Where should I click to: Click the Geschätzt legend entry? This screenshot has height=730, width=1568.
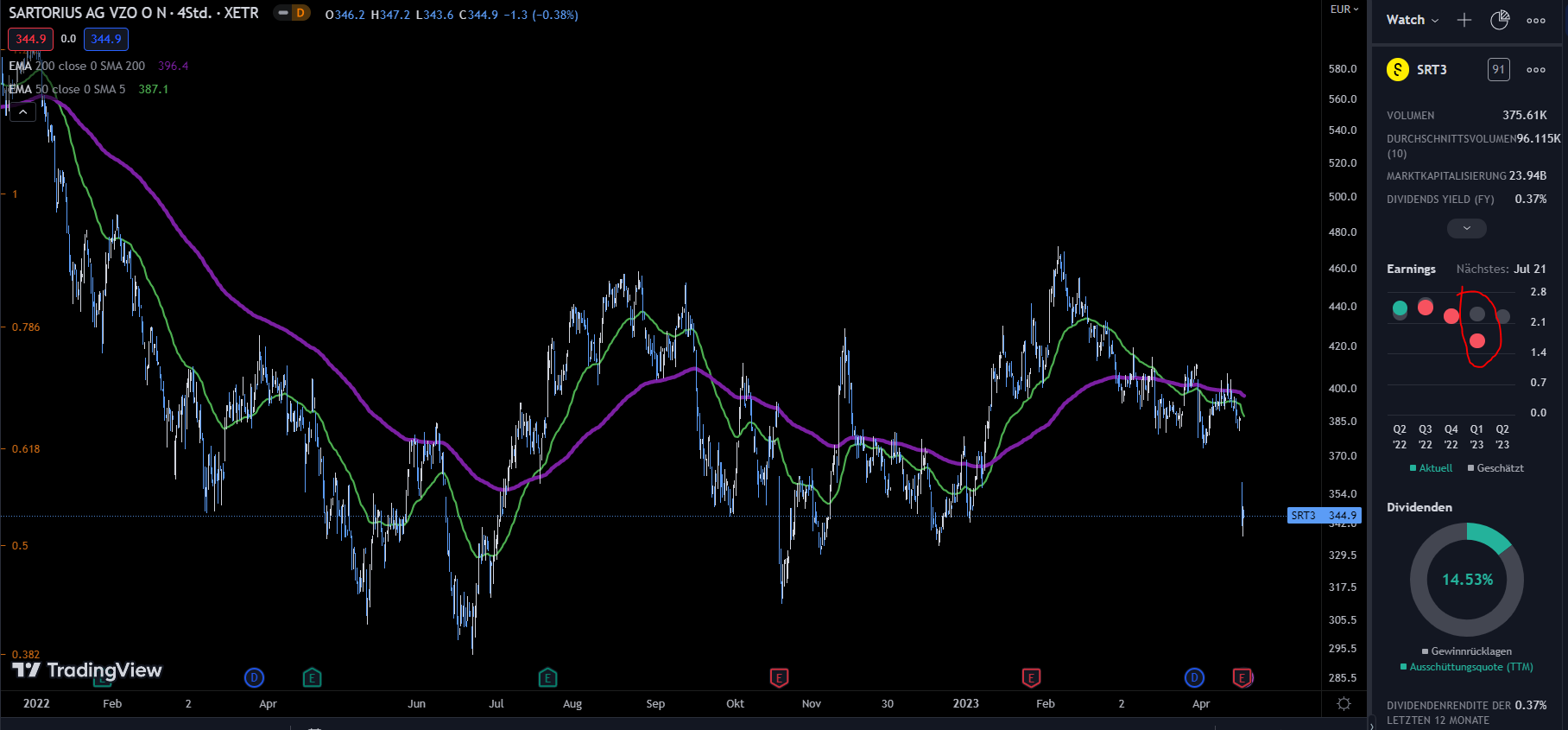click(x=1496, y=468)
